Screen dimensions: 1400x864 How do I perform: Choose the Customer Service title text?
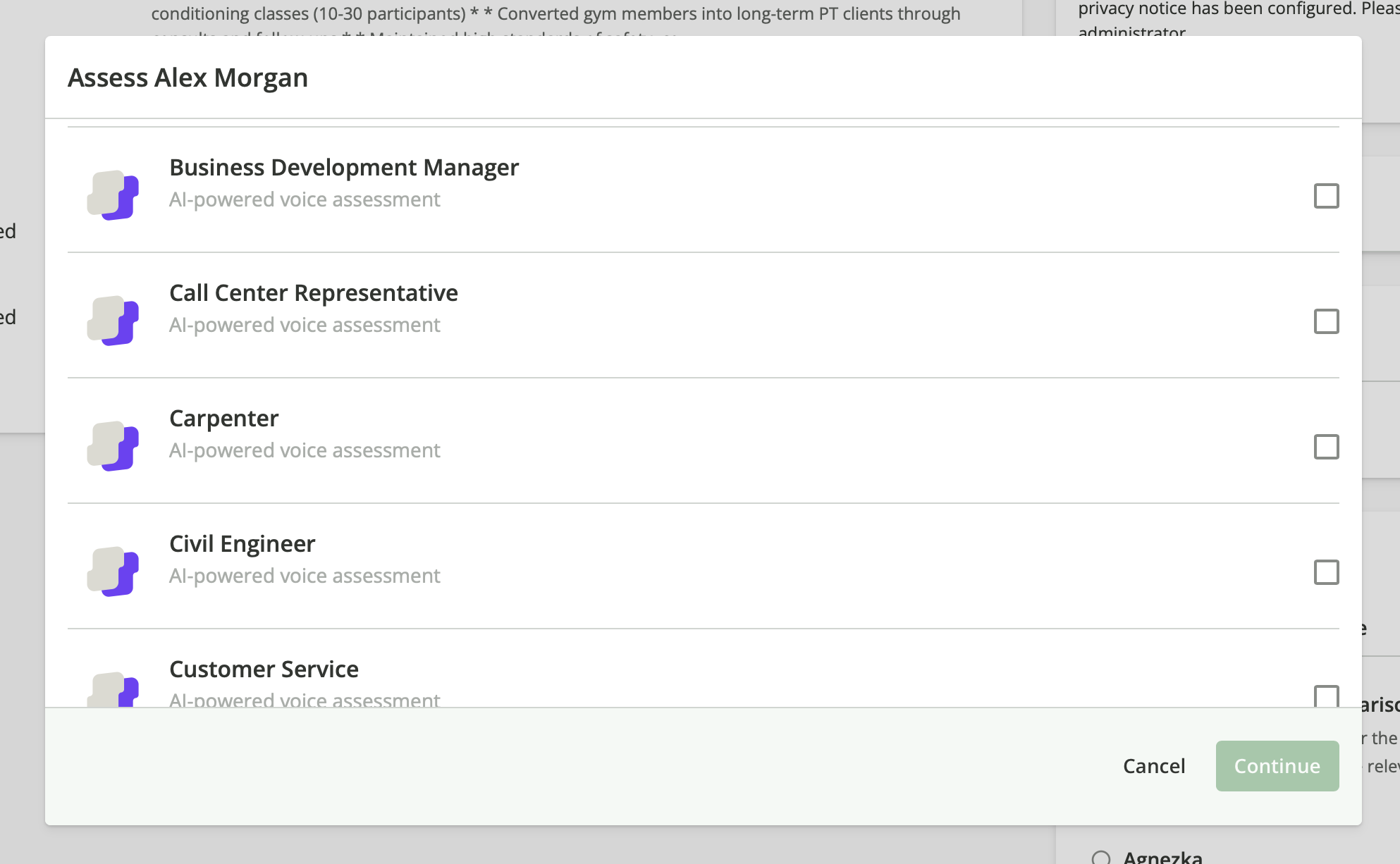click(264, 669)
